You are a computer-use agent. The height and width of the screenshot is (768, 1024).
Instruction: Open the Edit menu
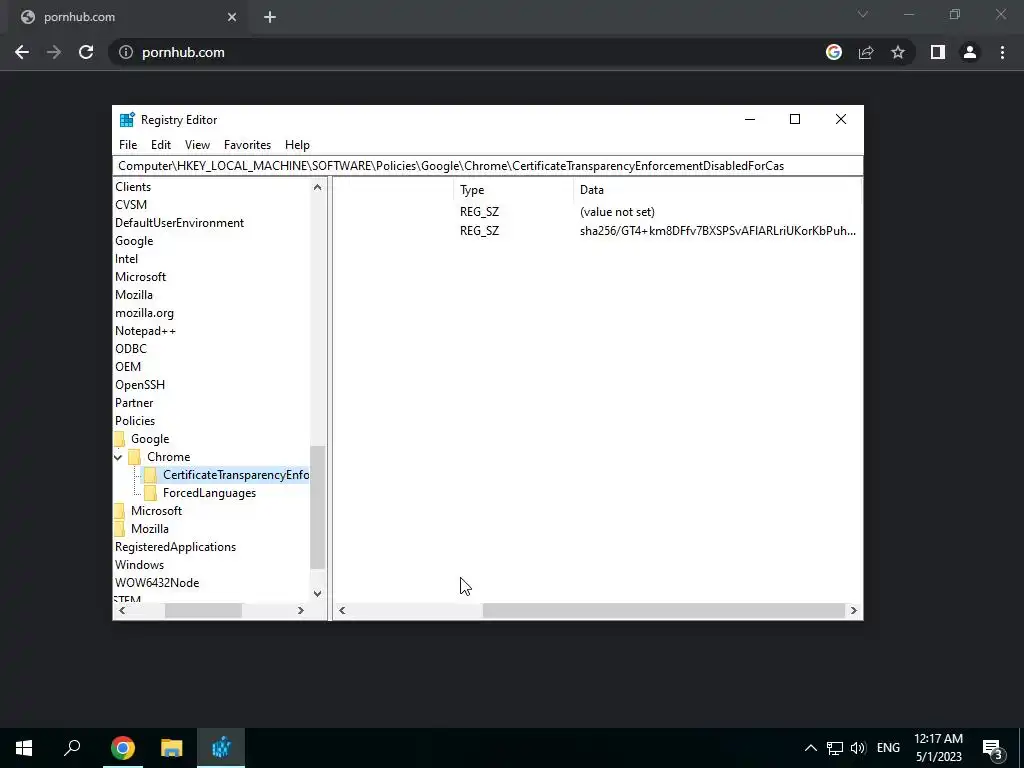(x=161, y=145)
